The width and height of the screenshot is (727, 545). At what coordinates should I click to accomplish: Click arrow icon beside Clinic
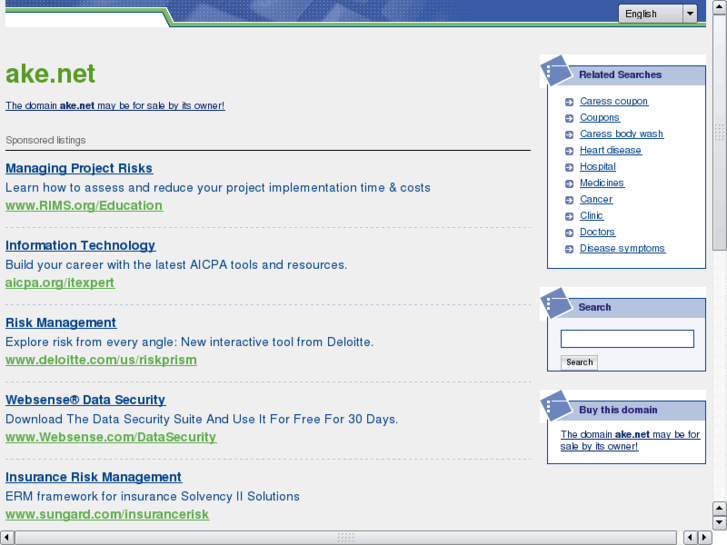569,217
